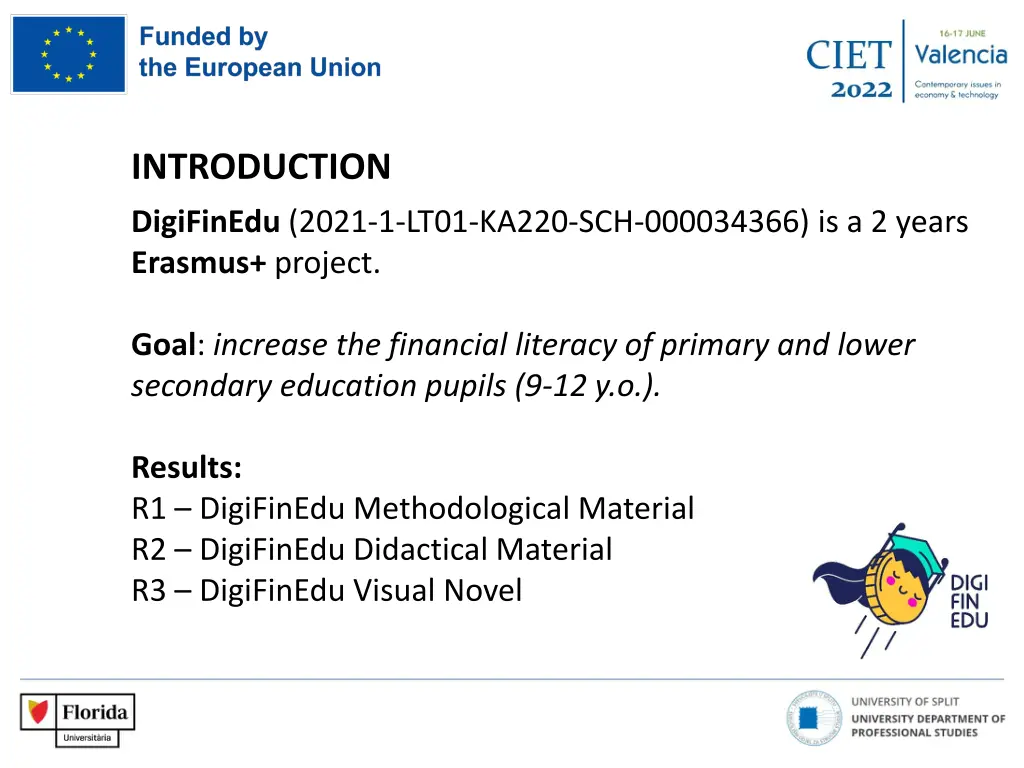The image size is (1024, 768).
Task: Click the DIGI FIN EDU logo text
Action: pos(969,601)
